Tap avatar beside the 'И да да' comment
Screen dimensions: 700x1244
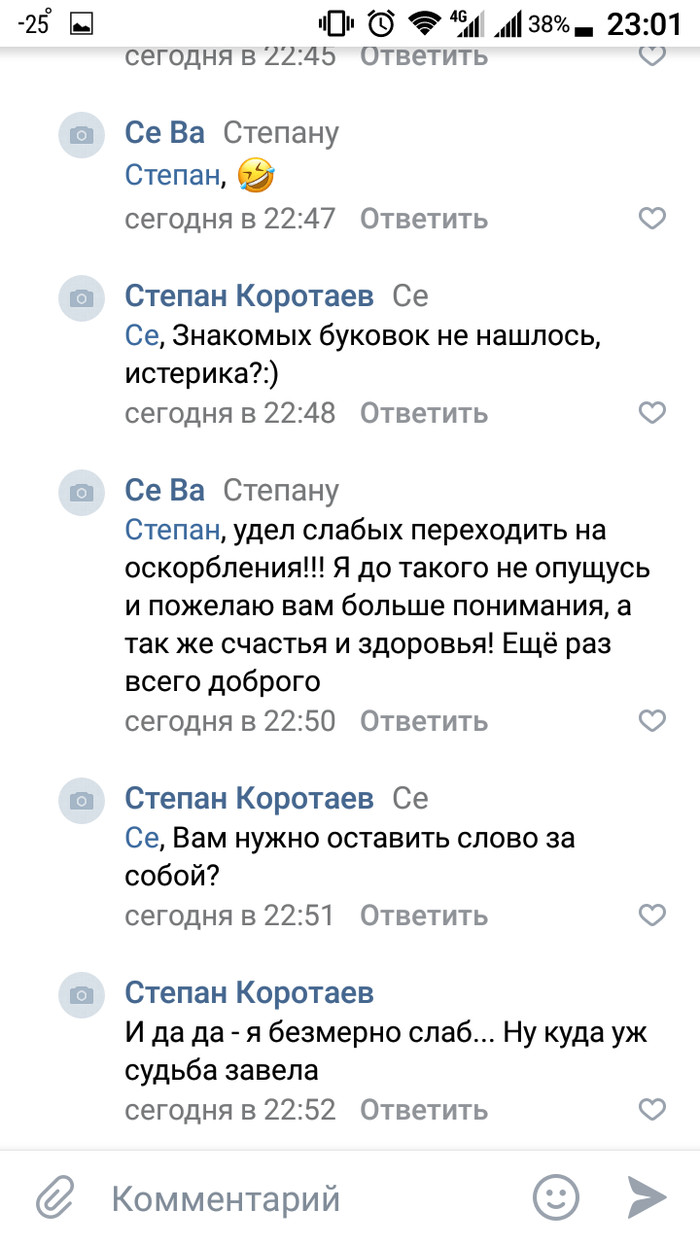(82, 994)
